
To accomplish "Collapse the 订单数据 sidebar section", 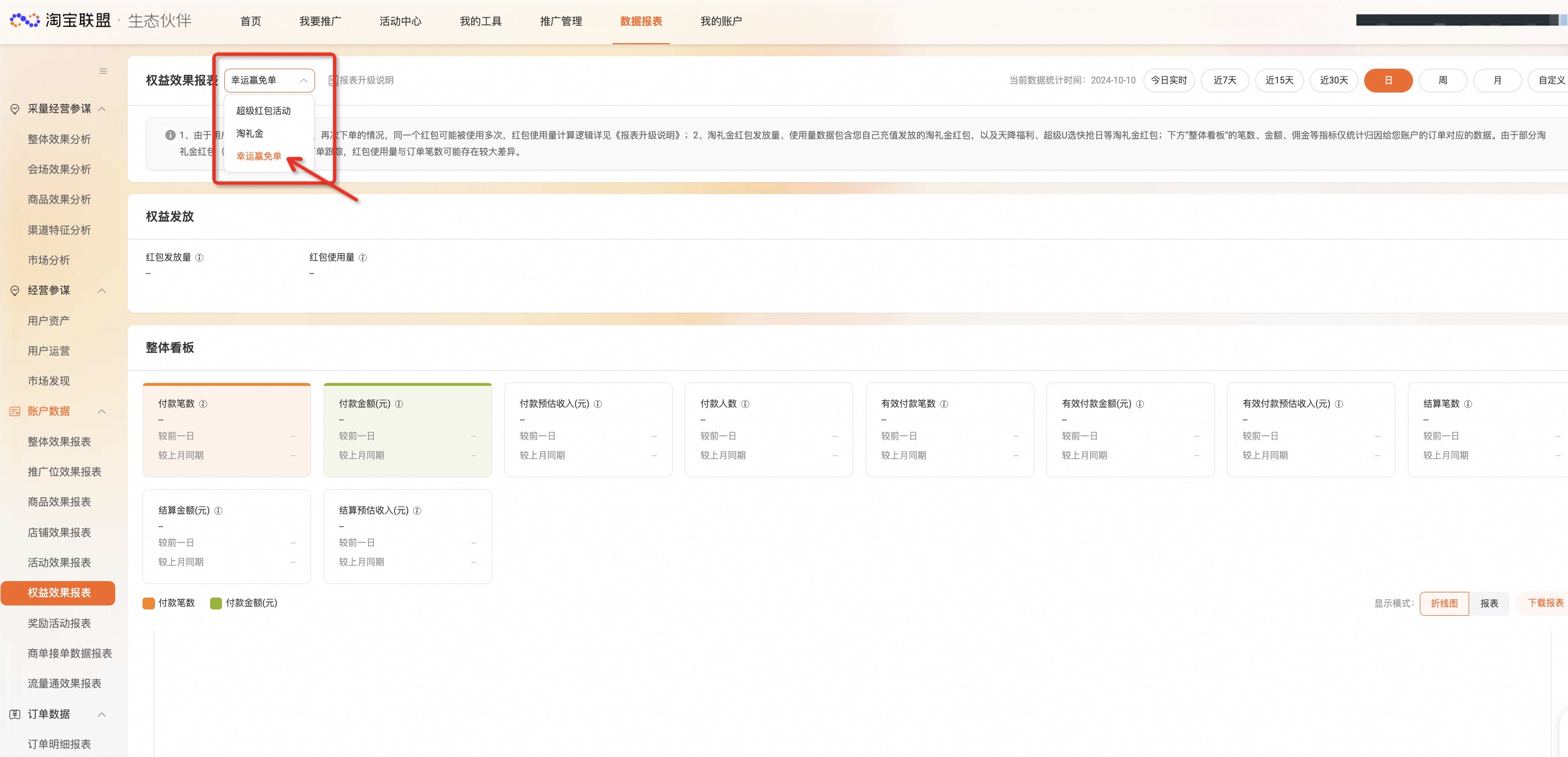I will (102, 714).
